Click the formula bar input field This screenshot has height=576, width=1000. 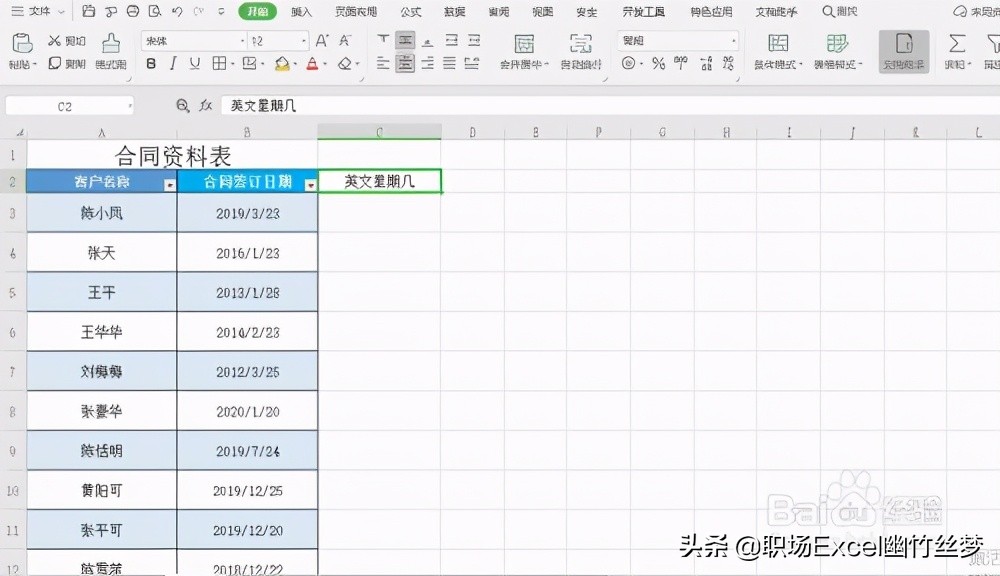tap(610, 105)
